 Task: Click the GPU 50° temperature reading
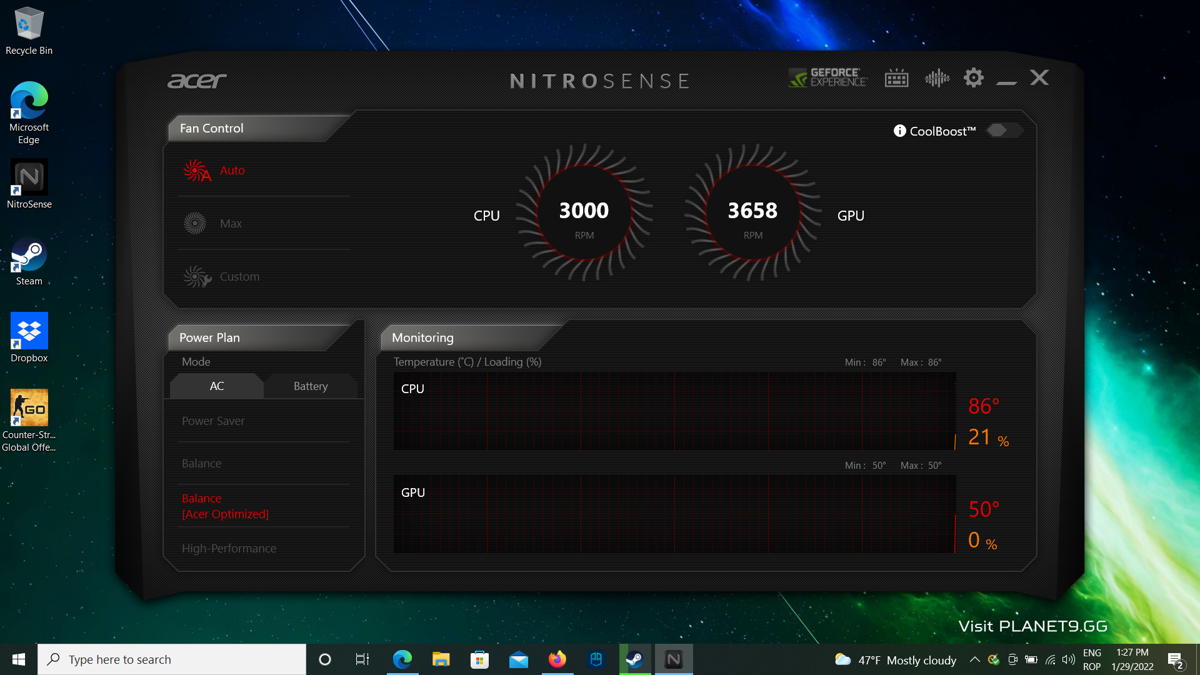tap(984, 509)
